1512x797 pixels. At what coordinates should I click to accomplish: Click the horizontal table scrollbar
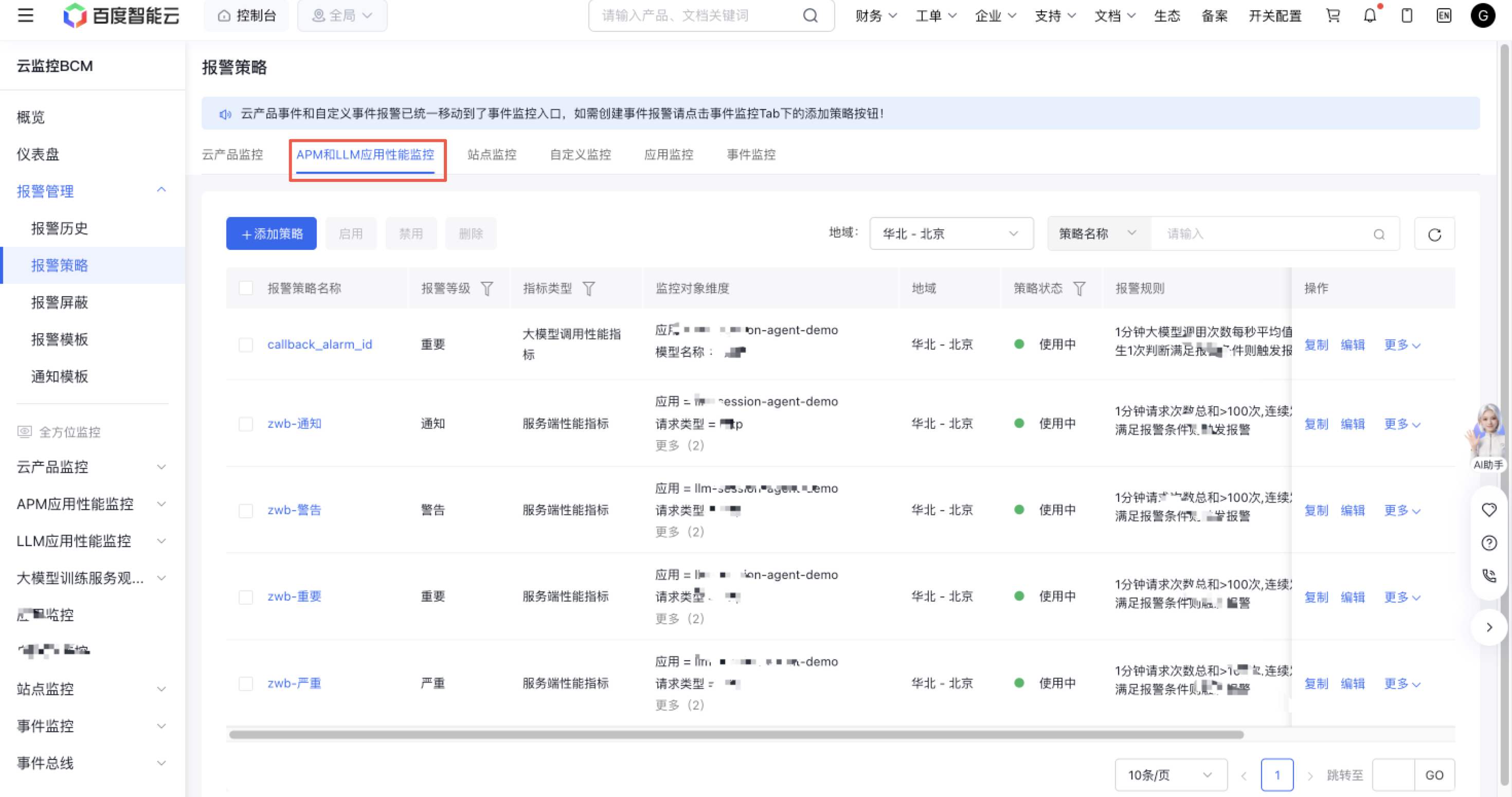pyautogui.click(x=735, y=734)
